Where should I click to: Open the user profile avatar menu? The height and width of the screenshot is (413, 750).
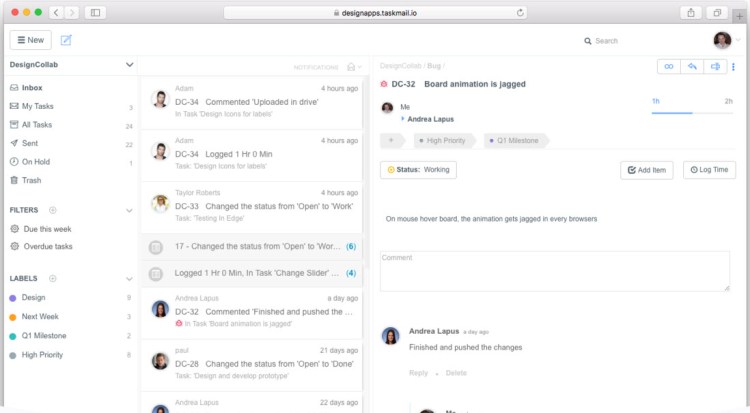pos(722,40)
